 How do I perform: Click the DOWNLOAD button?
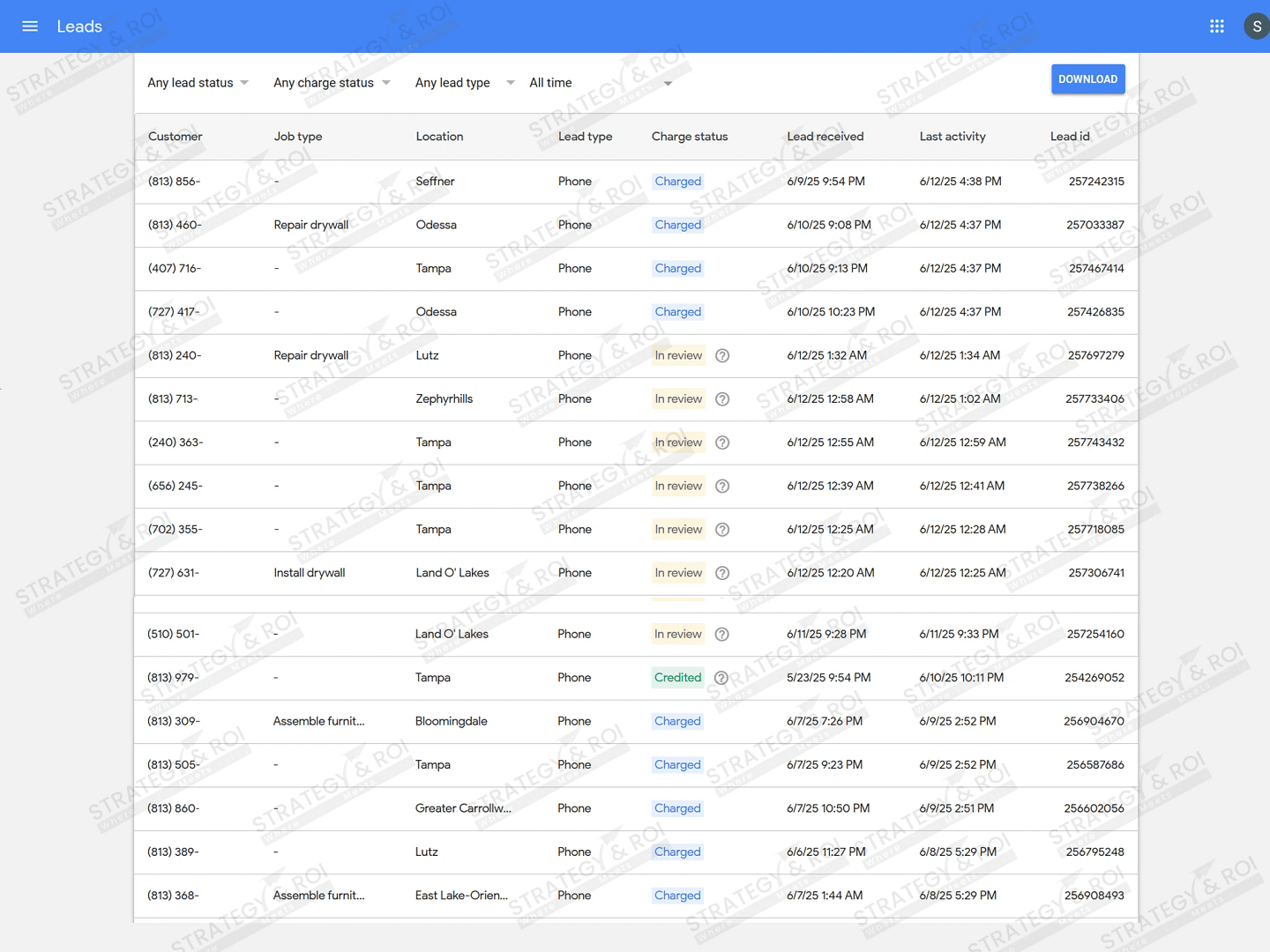point(1087,79)
